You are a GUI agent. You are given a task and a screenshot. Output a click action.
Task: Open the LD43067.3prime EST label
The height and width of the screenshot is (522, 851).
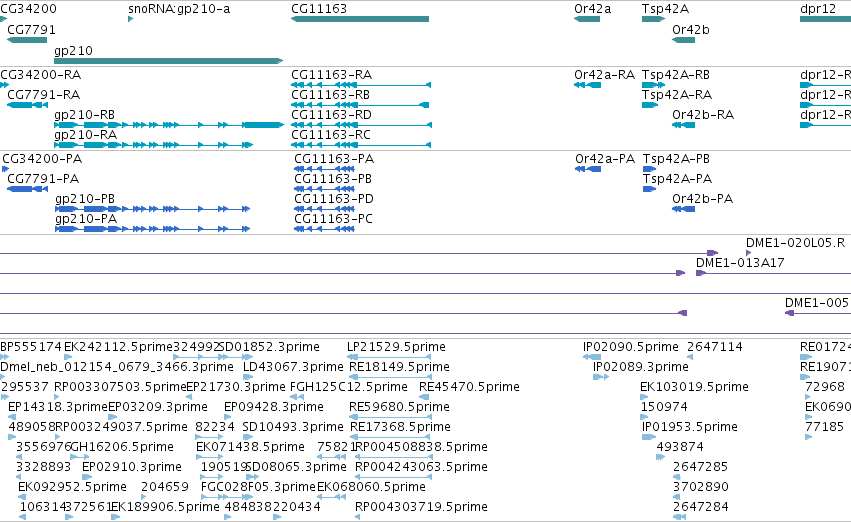[x=293, y=367]
